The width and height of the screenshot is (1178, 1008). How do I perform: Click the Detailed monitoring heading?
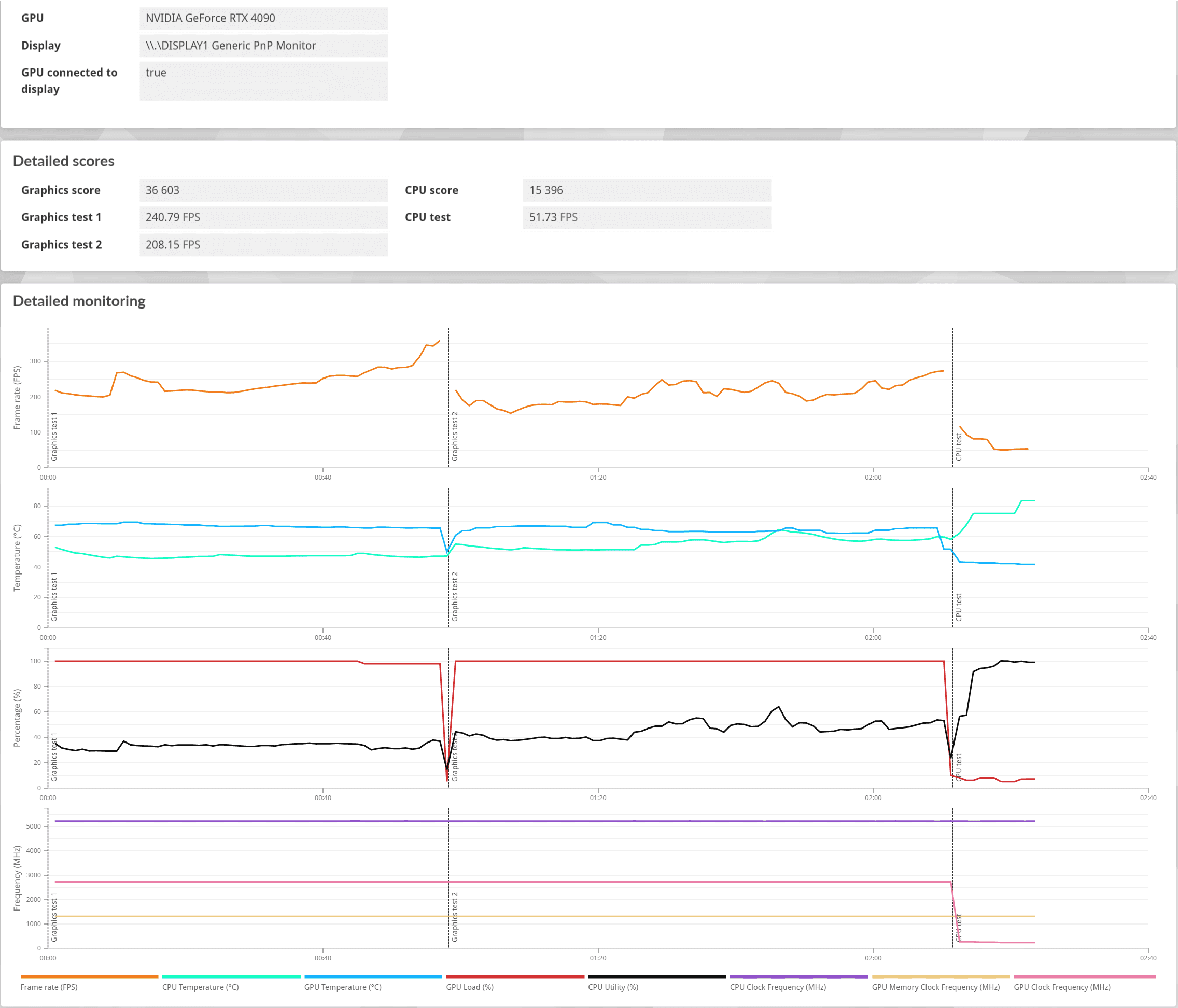coord(79,301)
